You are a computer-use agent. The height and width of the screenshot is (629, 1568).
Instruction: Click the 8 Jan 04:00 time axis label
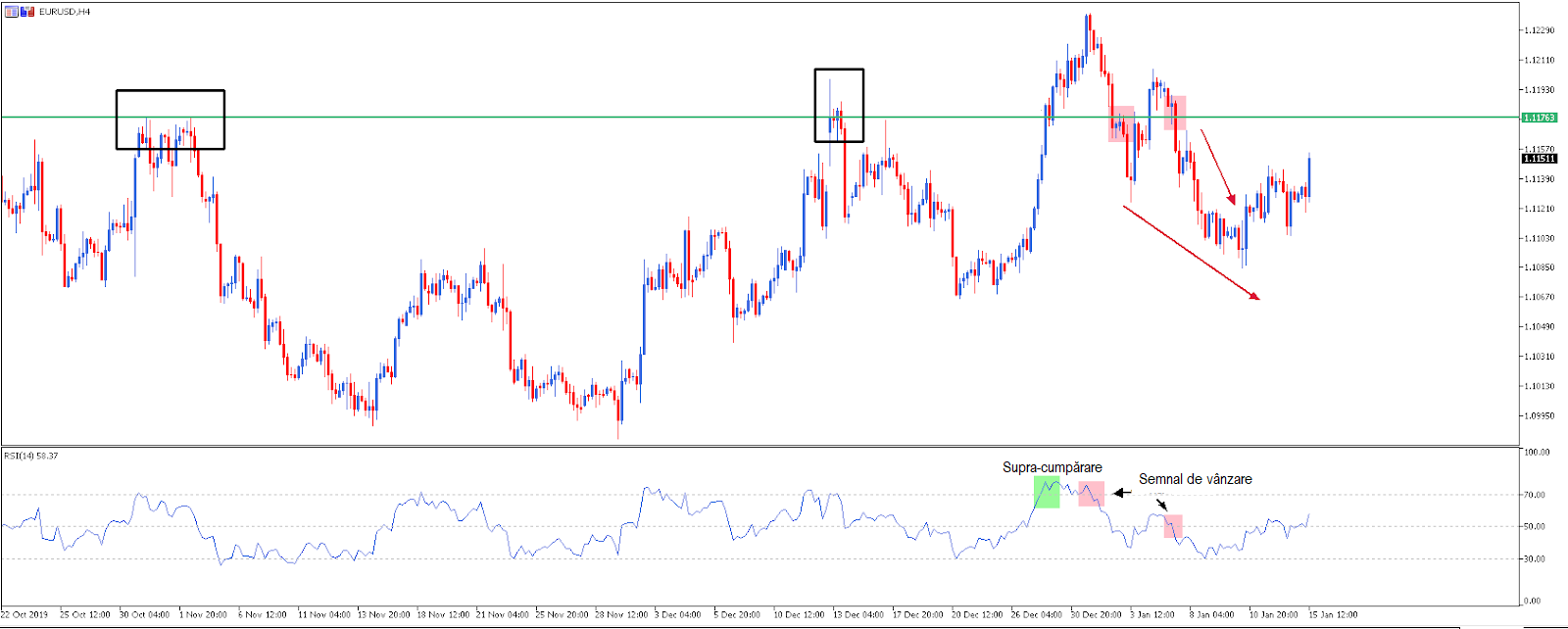tap(1213, 615)
